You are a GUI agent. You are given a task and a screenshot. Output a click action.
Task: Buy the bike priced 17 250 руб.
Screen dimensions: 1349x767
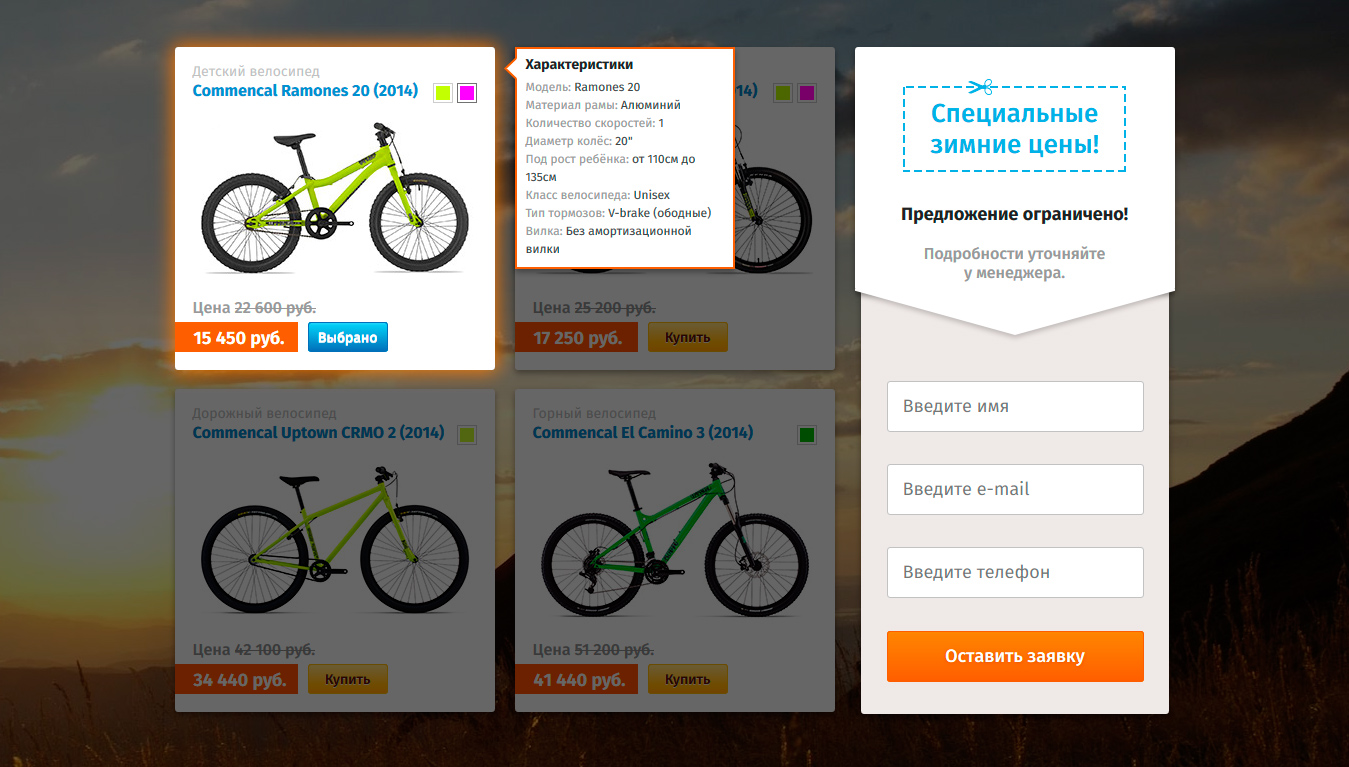pos(688,337)
